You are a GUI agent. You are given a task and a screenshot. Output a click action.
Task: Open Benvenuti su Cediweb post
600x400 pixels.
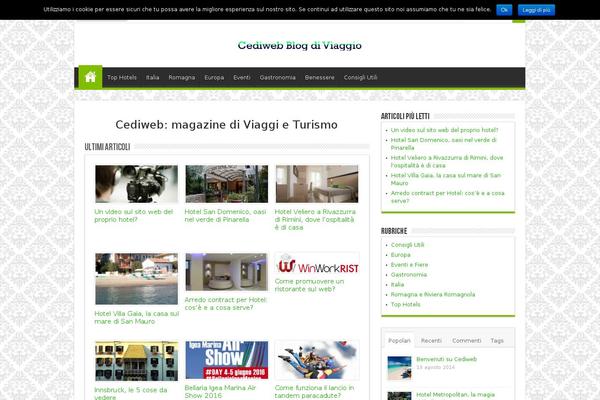pyautogui.click(x=447, y=359)
